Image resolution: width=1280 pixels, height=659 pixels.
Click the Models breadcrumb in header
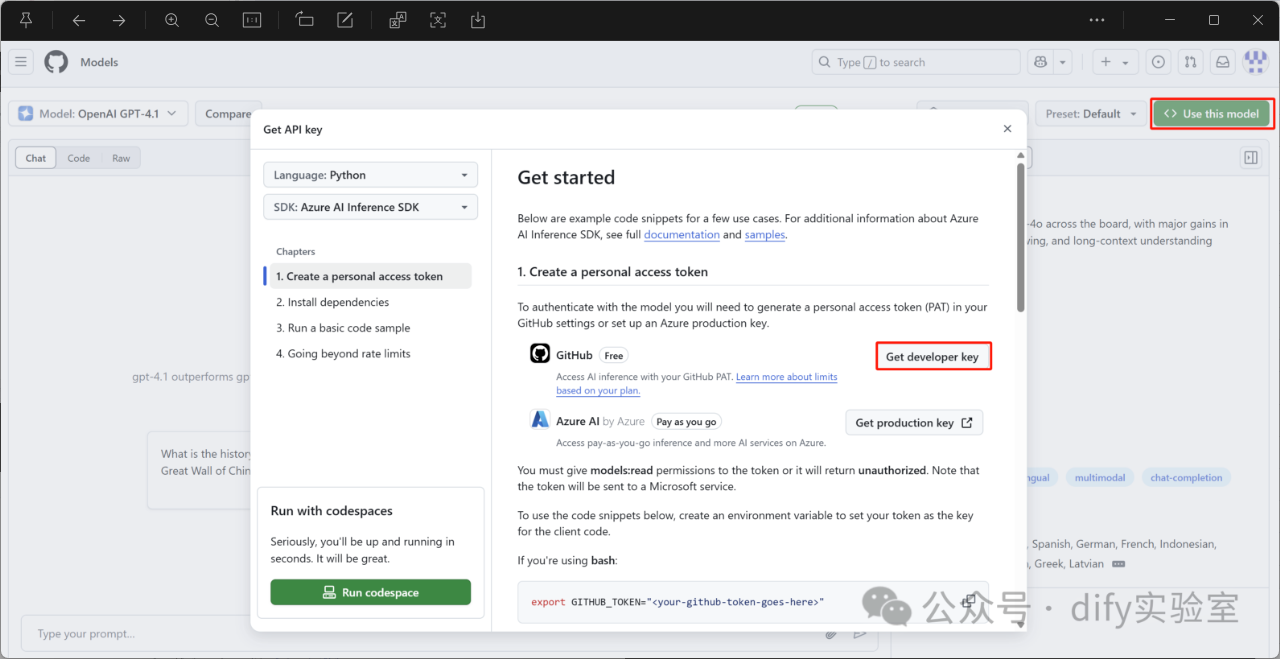click(x=99, y=62)
